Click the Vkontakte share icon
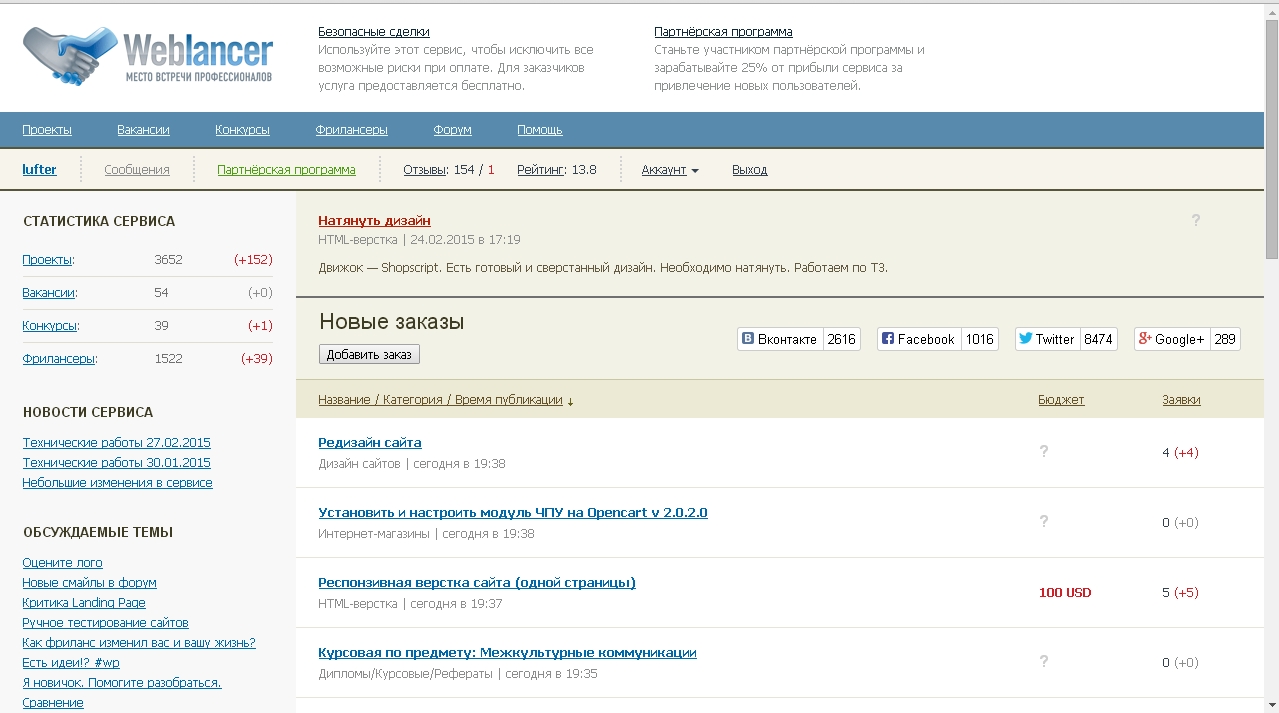This screenshot has height=713, width=1279. pyautogui.click(x=748, y=339)
